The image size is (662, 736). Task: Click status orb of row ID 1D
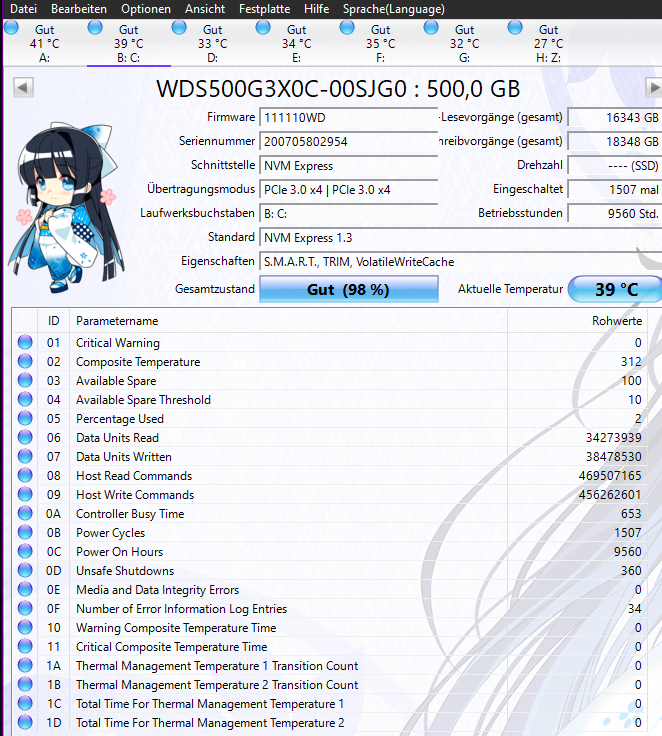pos(25,722)
